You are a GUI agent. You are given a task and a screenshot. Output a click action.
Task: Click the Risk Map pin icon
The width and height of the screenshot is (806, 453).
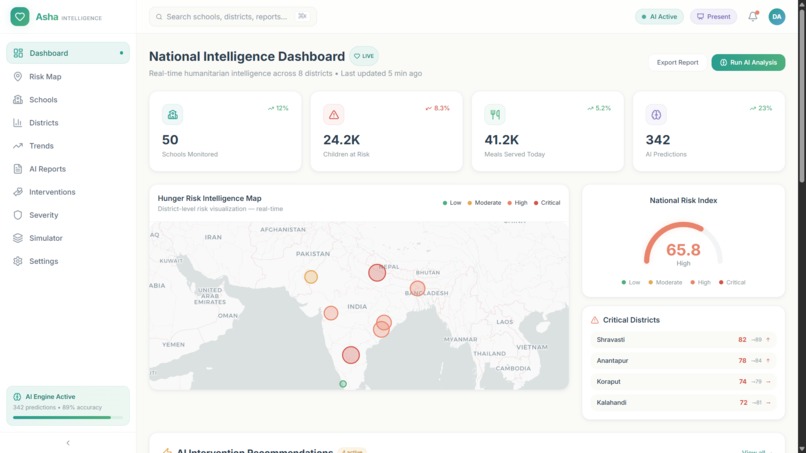[x=18, y=77]
